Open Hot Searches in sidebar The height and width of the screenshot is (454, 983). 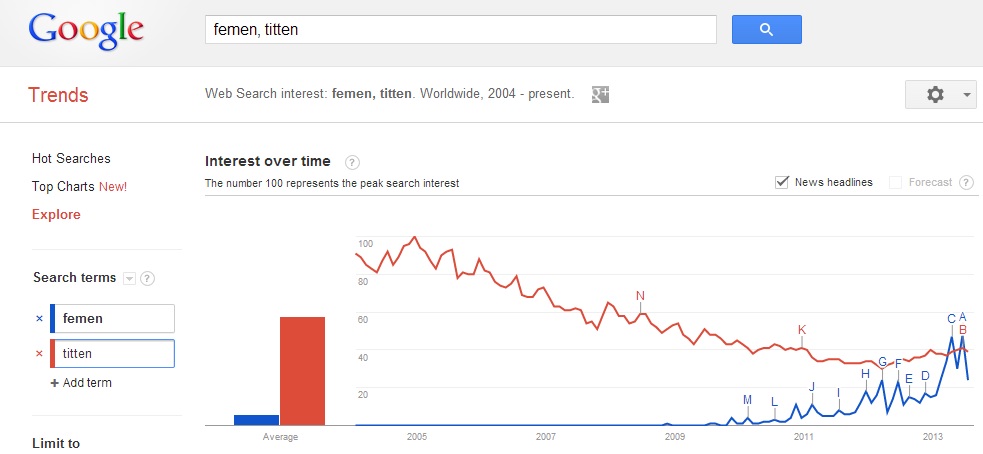coord(71,159)
